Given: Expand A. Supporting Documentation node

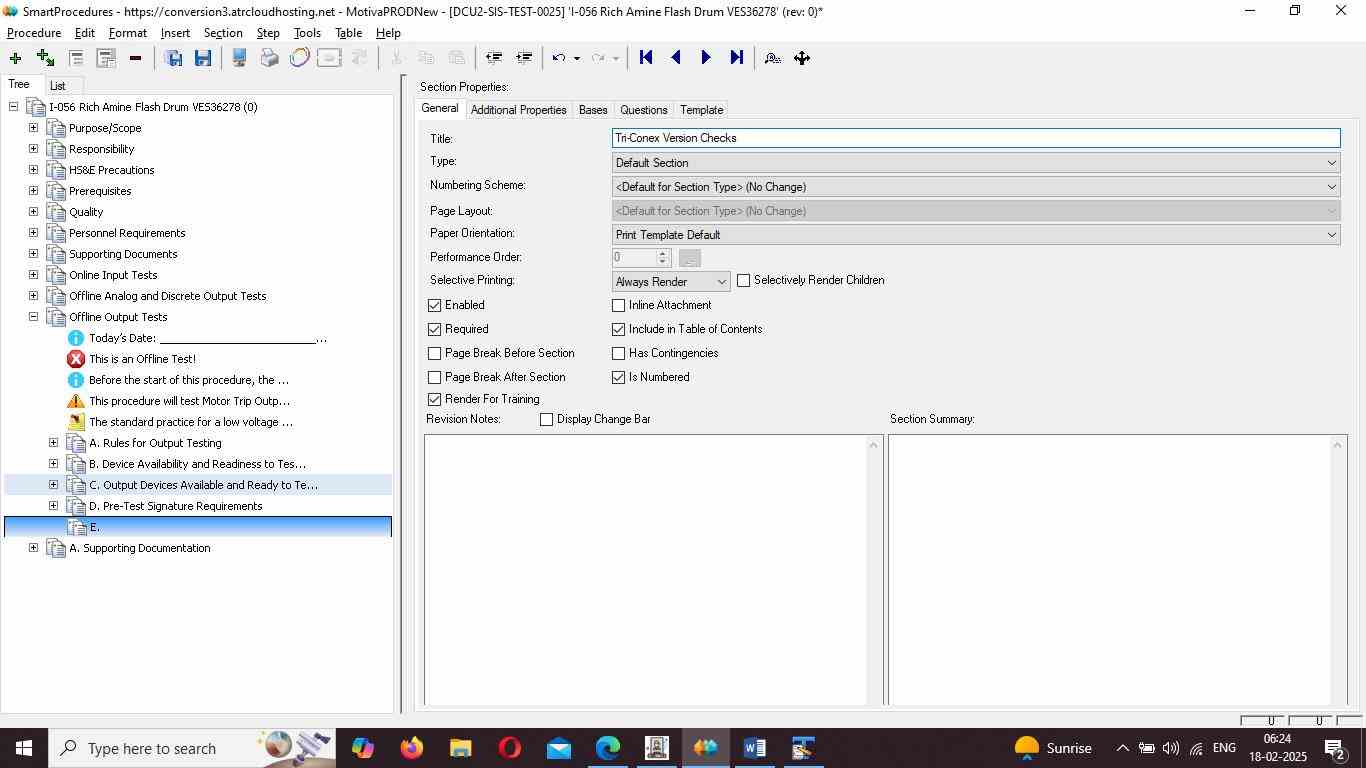Looking at the screenshot, I should pos(33,548).
